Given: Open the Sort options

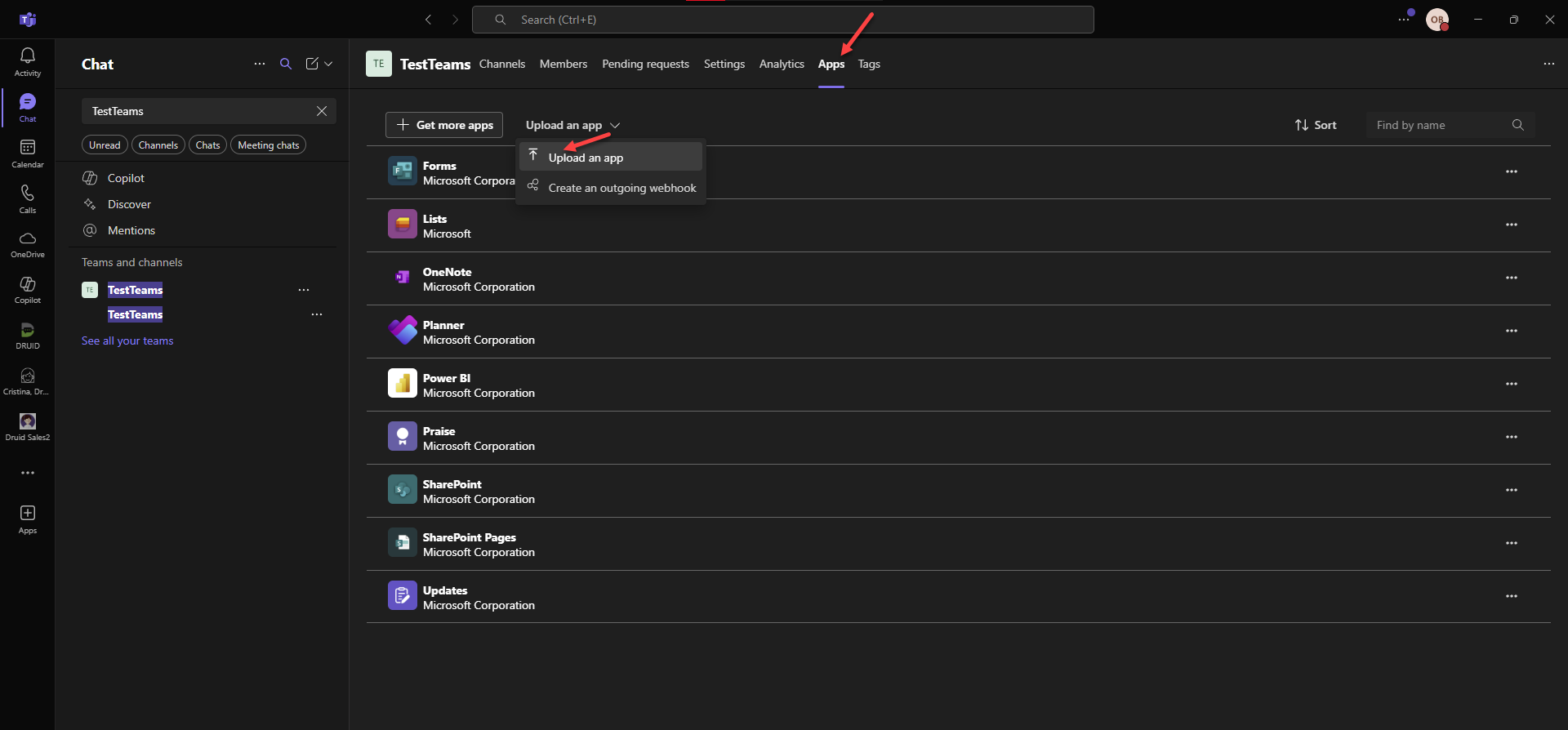Looking at the screenshot, I should pos(1316,125).
